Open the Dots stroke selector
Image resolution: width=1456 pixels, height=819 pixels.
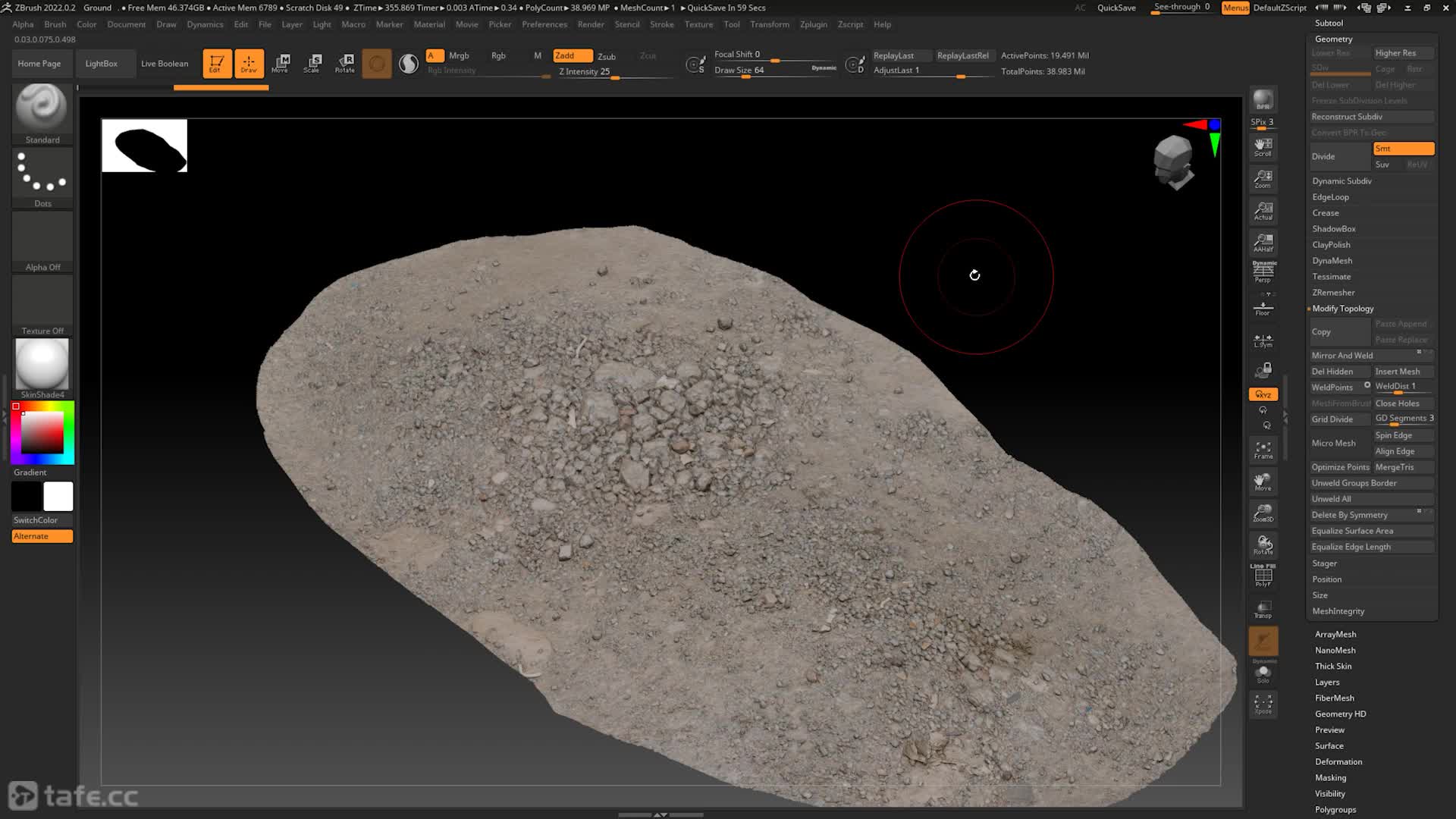[42, 177]
